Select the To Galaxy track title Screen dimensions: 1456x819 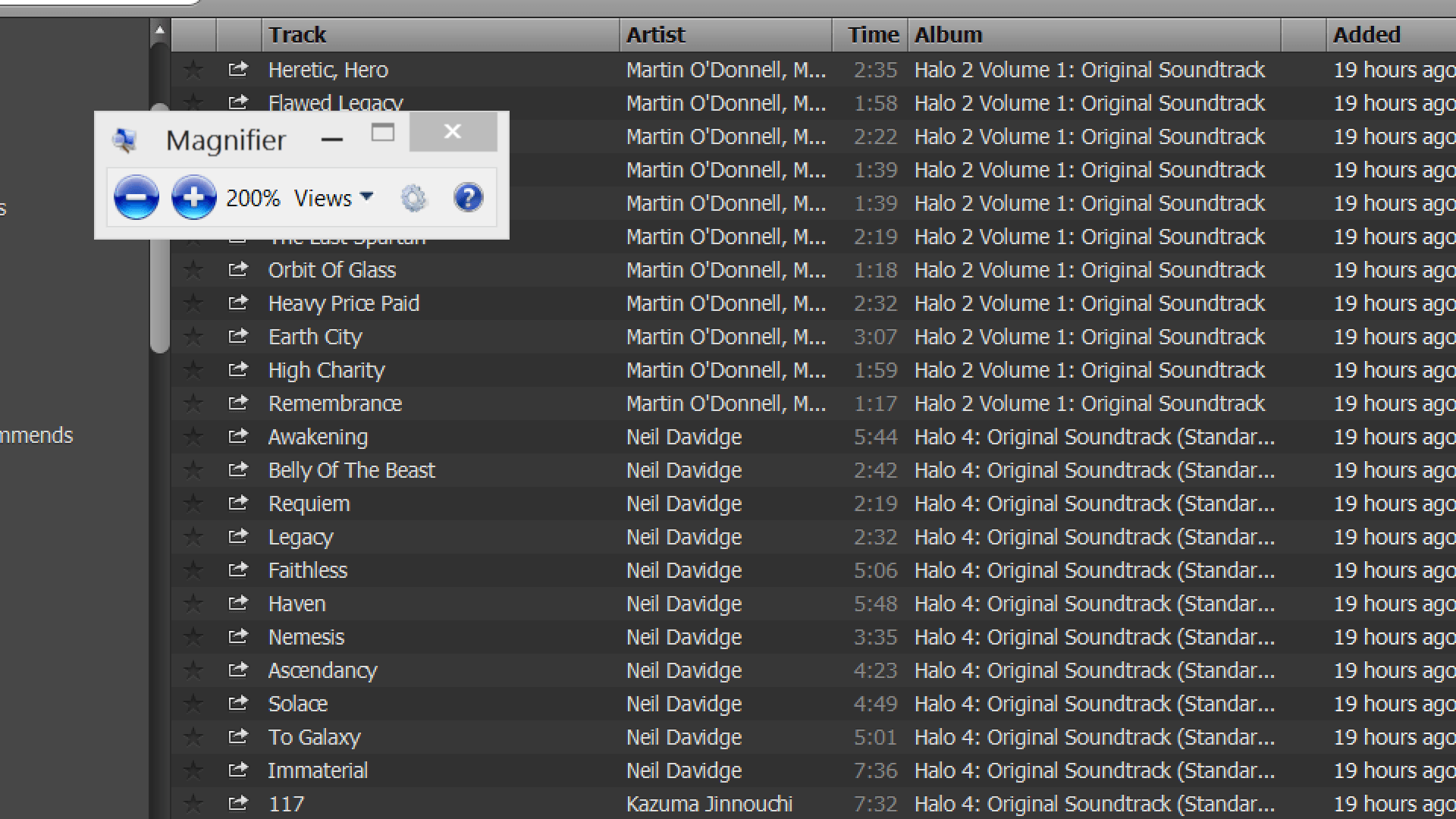(315, 737)
